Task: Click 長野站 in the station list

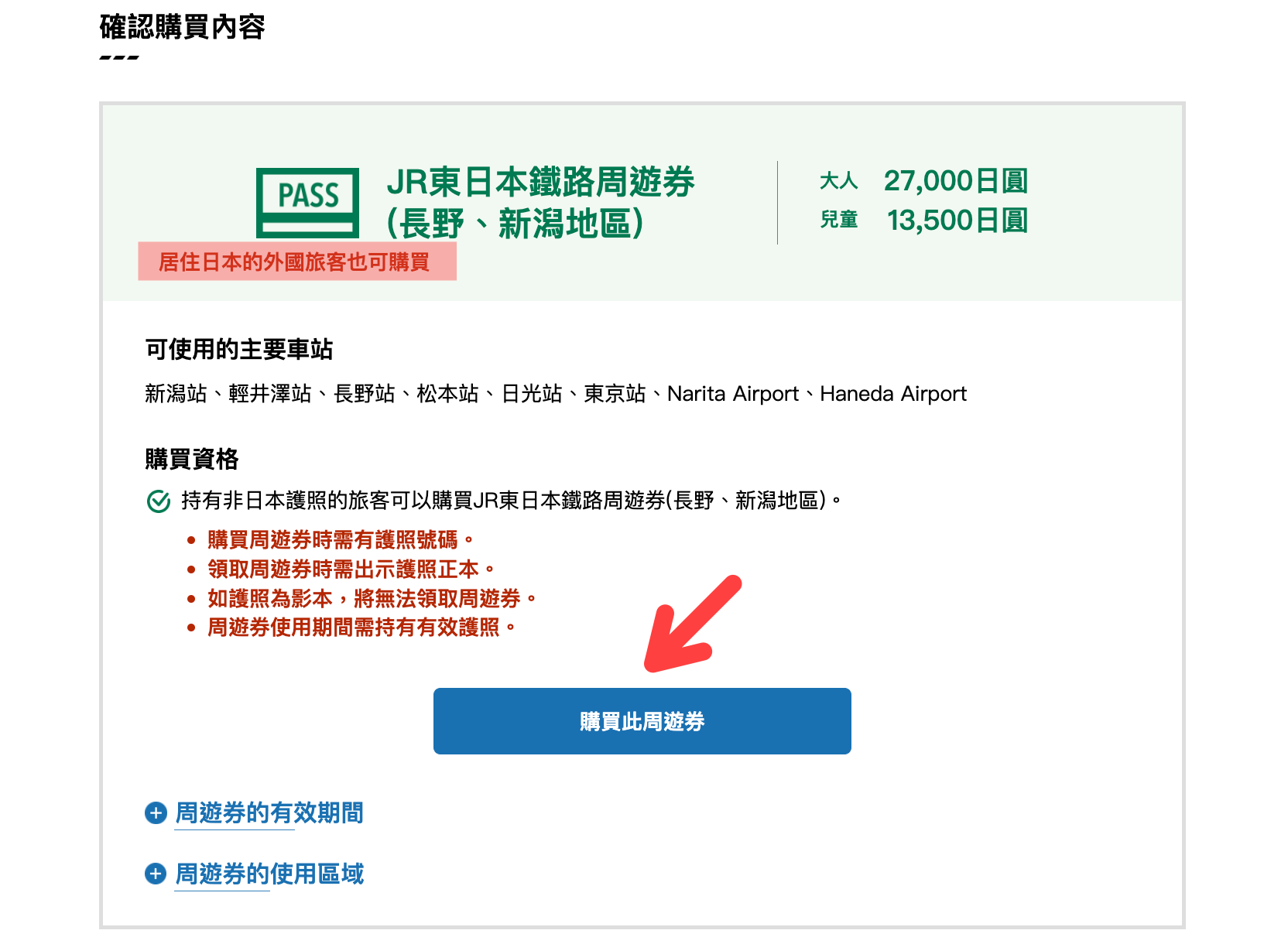Action: [364, 394]
